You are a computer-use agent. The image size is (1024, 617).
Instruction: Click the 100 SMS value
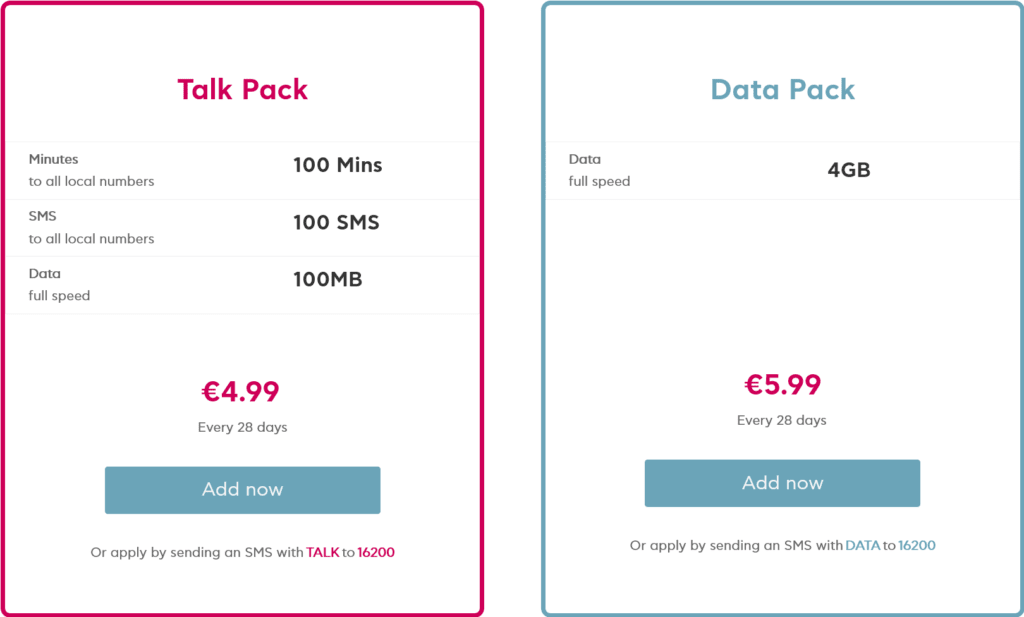click(x=336, y=222)
